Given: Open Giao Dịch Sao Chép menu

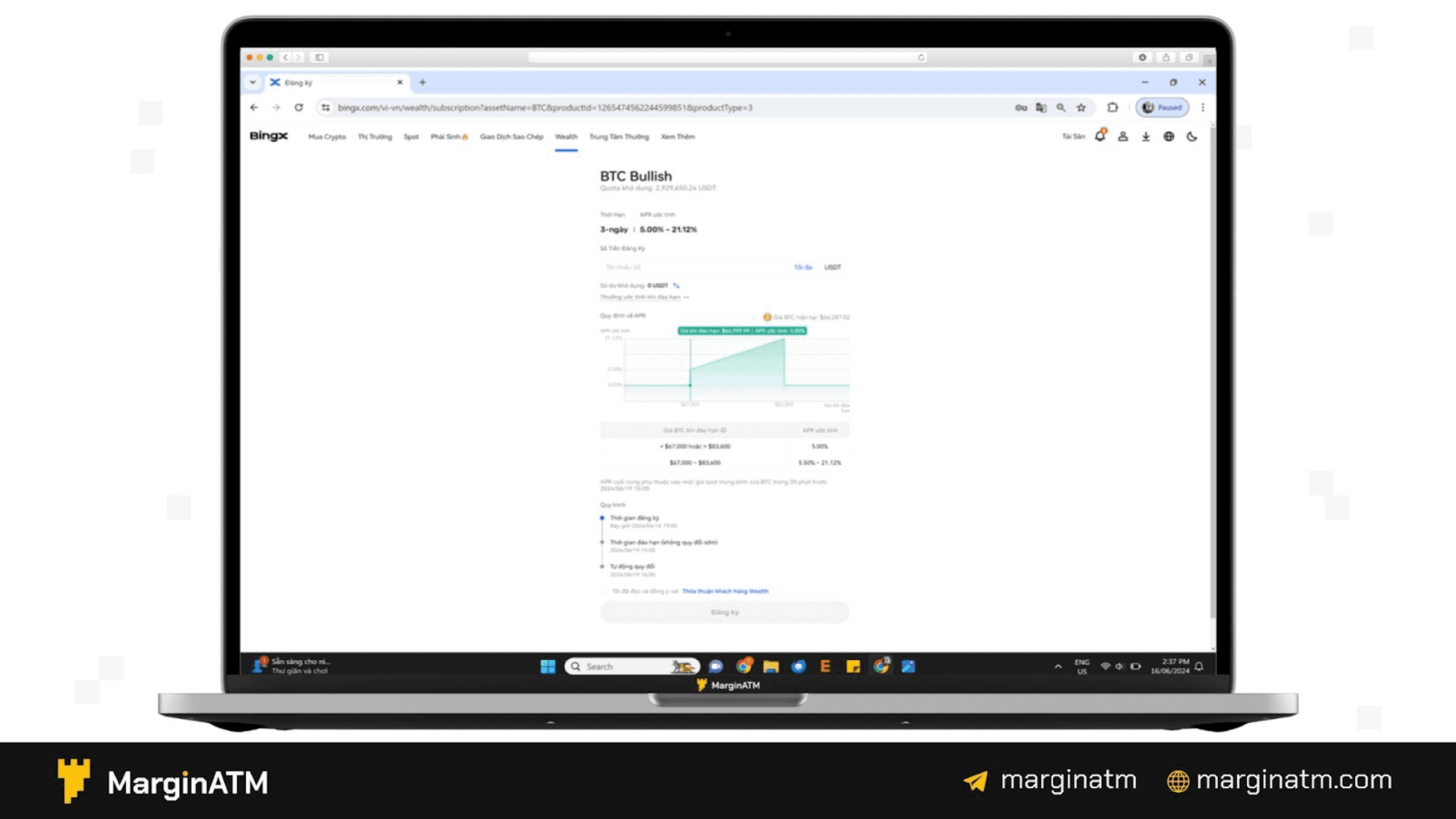Looking at the screenshot, I should [511, 137].
